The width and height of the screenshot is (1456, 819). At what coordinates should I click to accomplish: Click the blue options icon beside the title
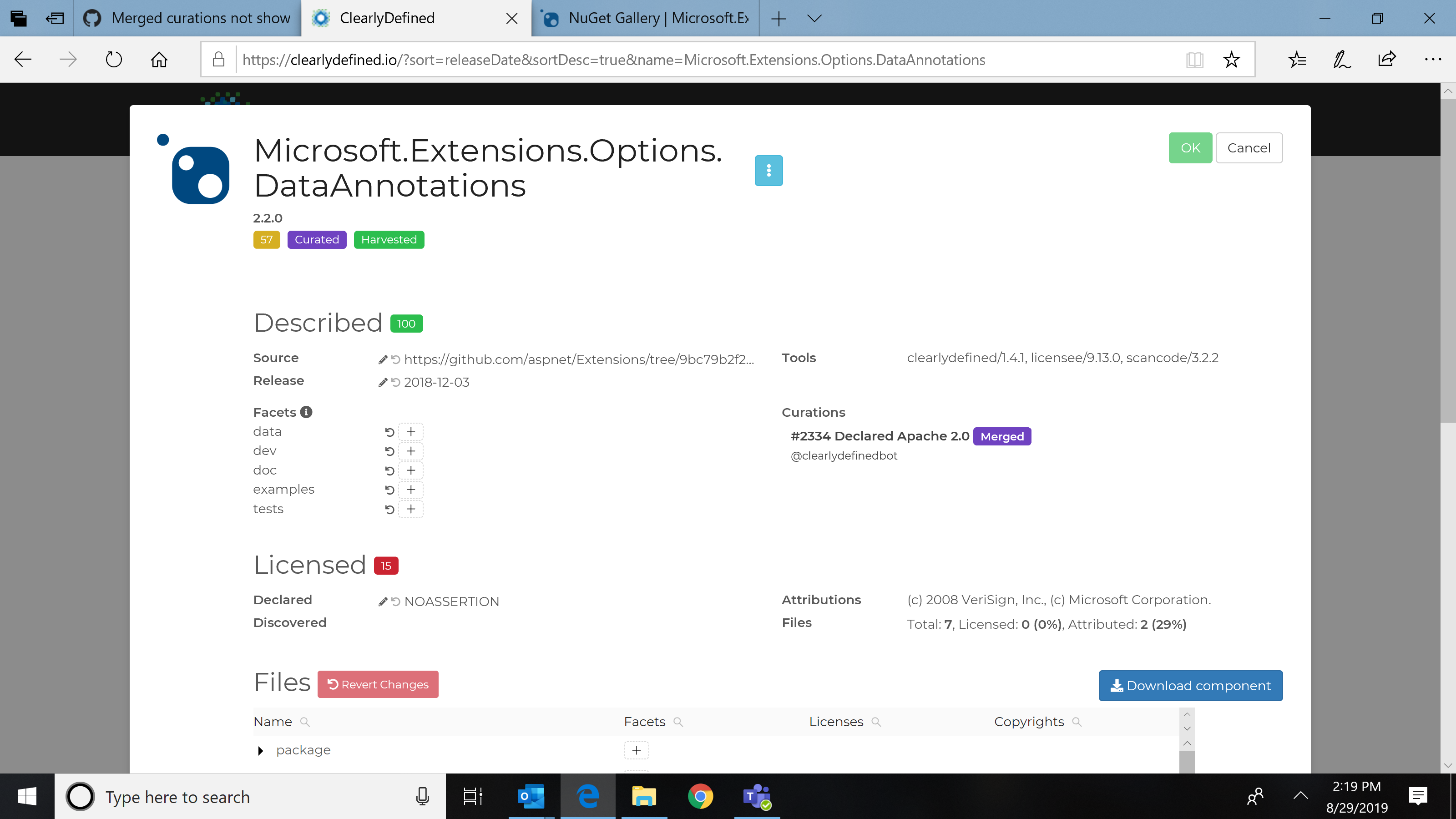point(768,170)
